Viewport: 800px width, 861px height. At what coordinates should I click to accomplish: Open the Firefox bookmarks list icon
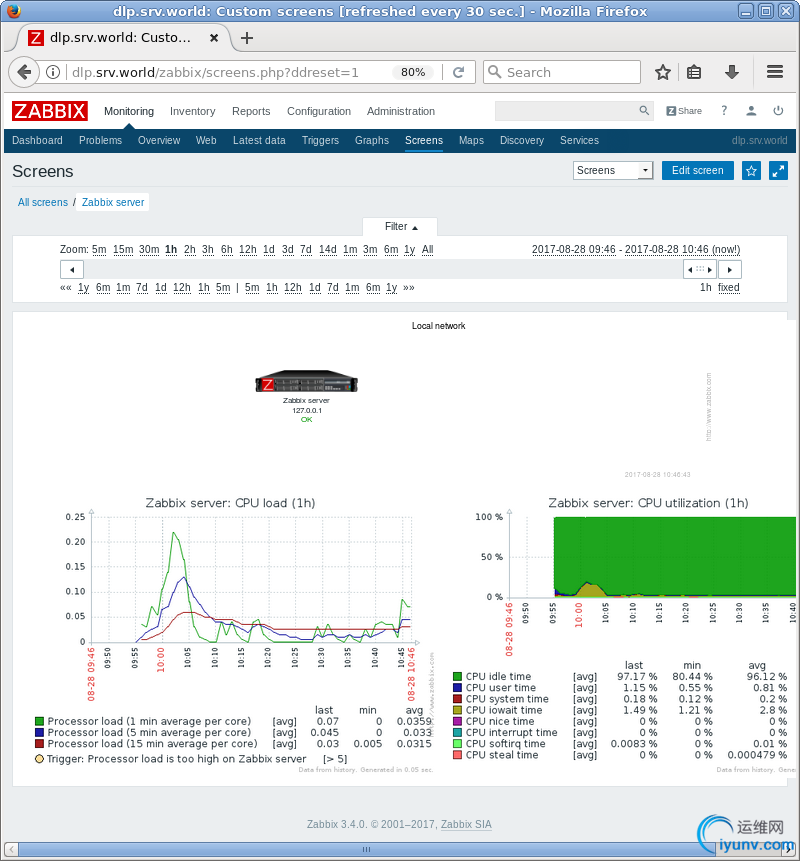[694, 72]
